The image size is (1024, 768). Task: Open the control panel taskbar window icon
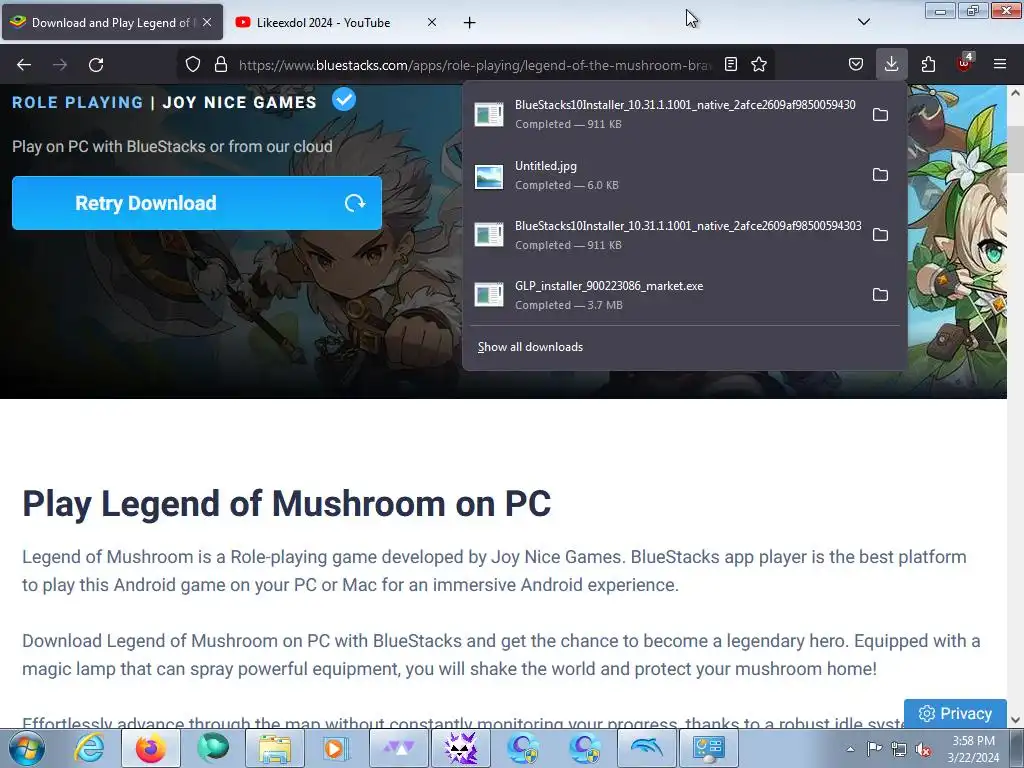click(x=708, y=748)
